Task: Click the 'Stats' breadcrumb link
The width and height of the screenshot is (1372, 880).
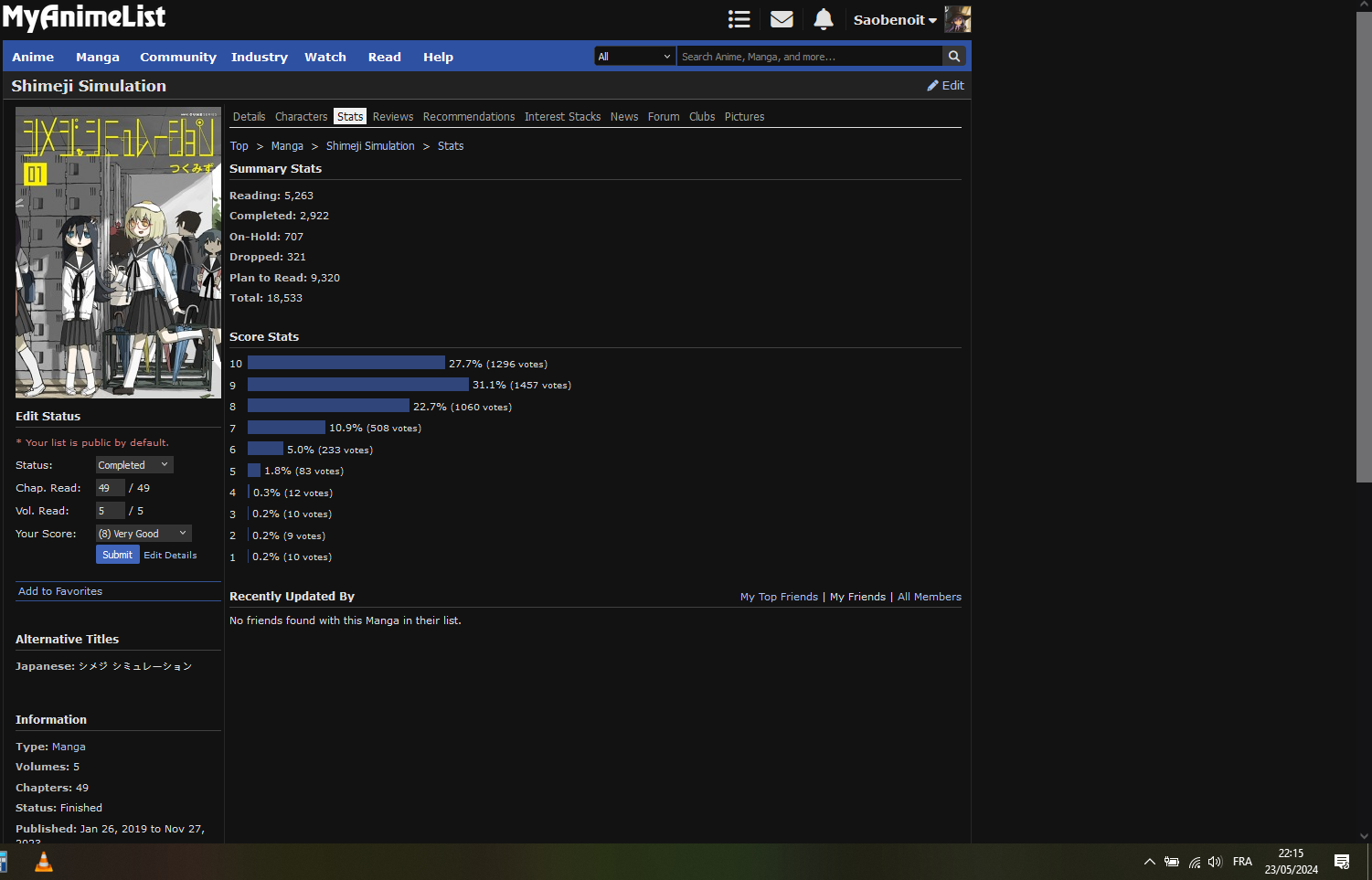Action: pos(451,146)
